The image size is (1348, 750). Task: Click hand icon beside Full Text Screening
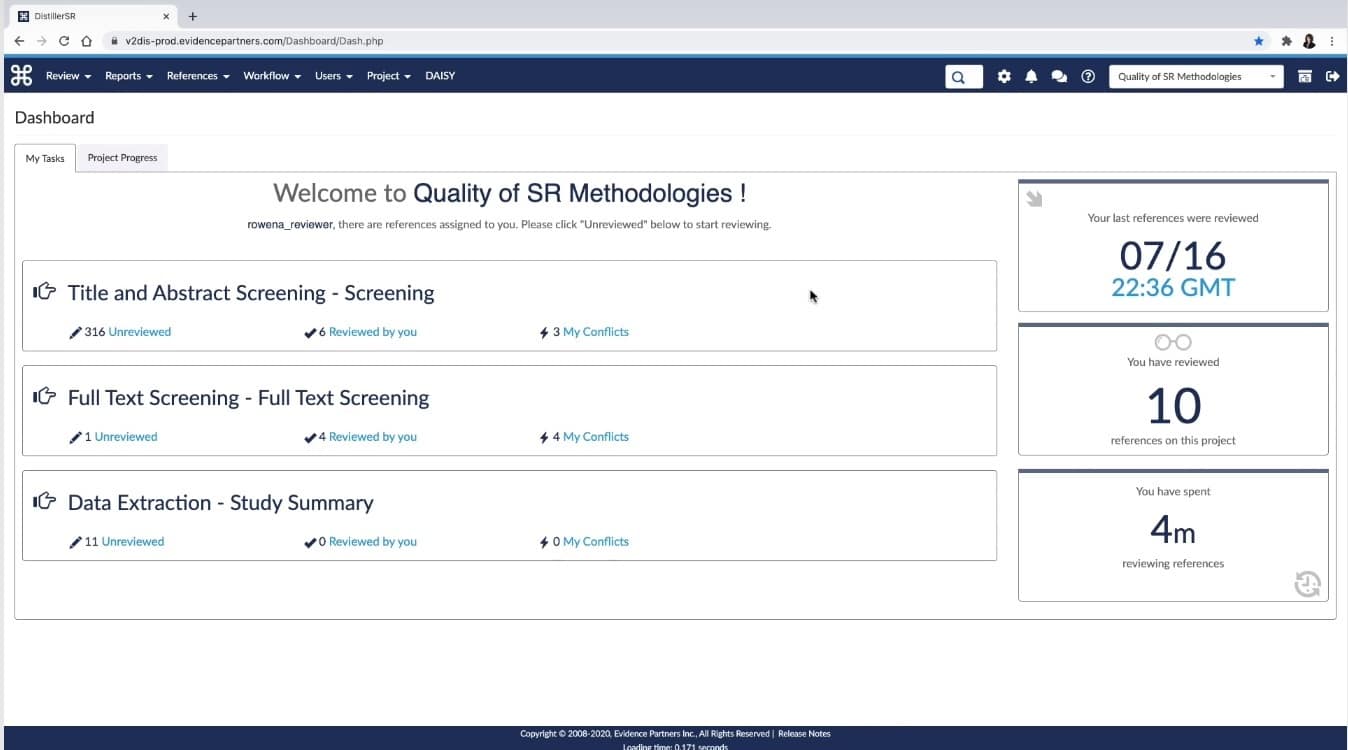coord(44,397)
